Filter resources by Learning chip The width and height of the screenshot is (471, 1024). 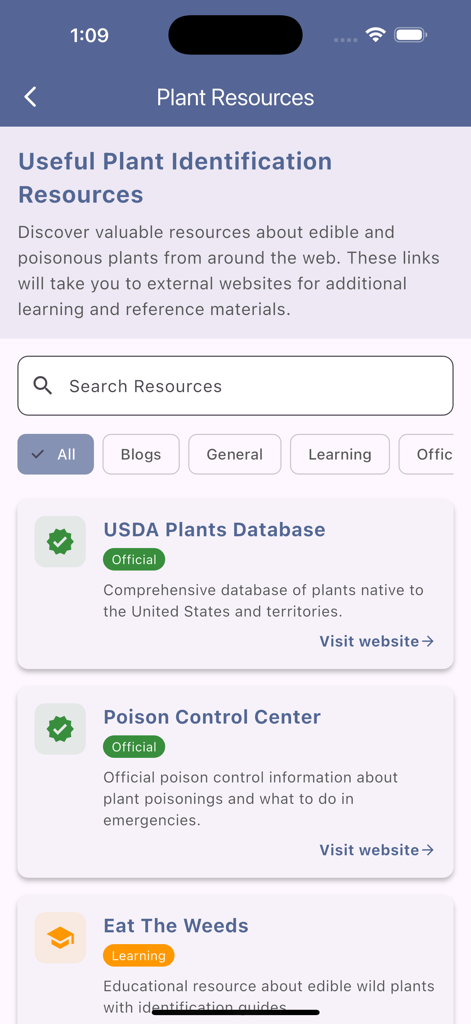click(340, 455)
